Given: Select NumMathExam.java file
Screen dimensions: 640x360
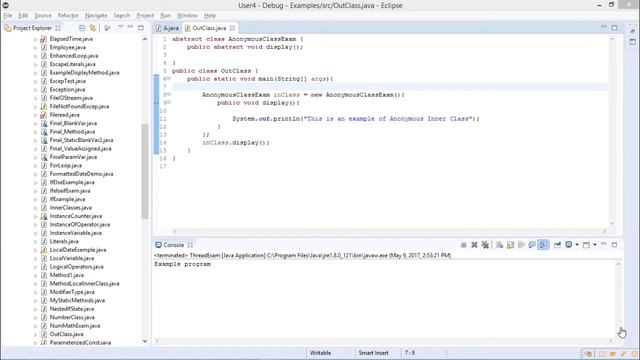Looking at the screenshot, I should (x=75, y=326).
